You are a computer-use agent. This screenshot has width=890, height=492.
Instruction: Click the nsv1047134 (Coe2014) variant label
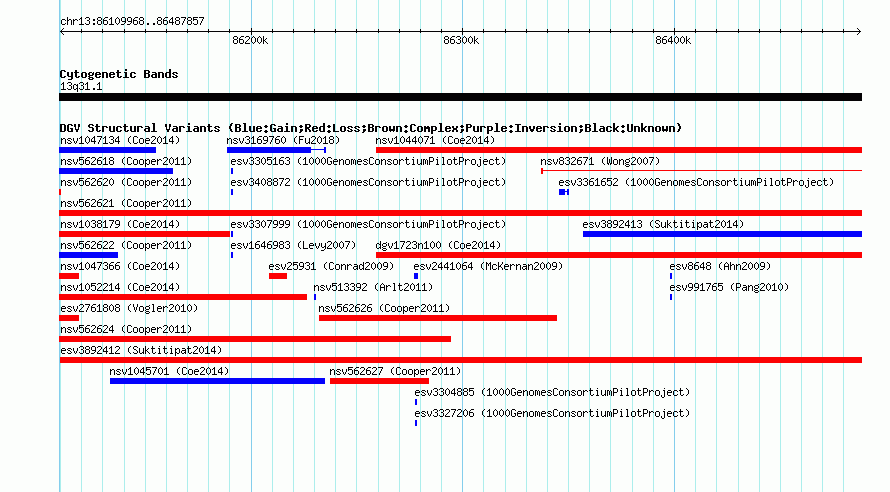(120, 140)
